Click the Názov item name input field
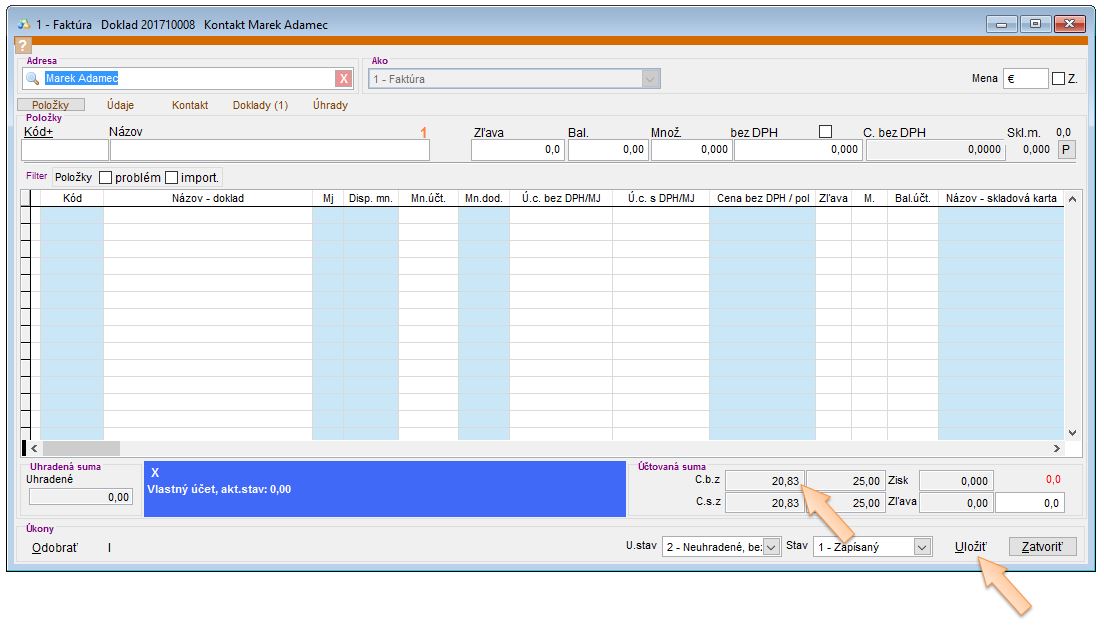This screenshot has width=1104, height=631. (269, 150)
